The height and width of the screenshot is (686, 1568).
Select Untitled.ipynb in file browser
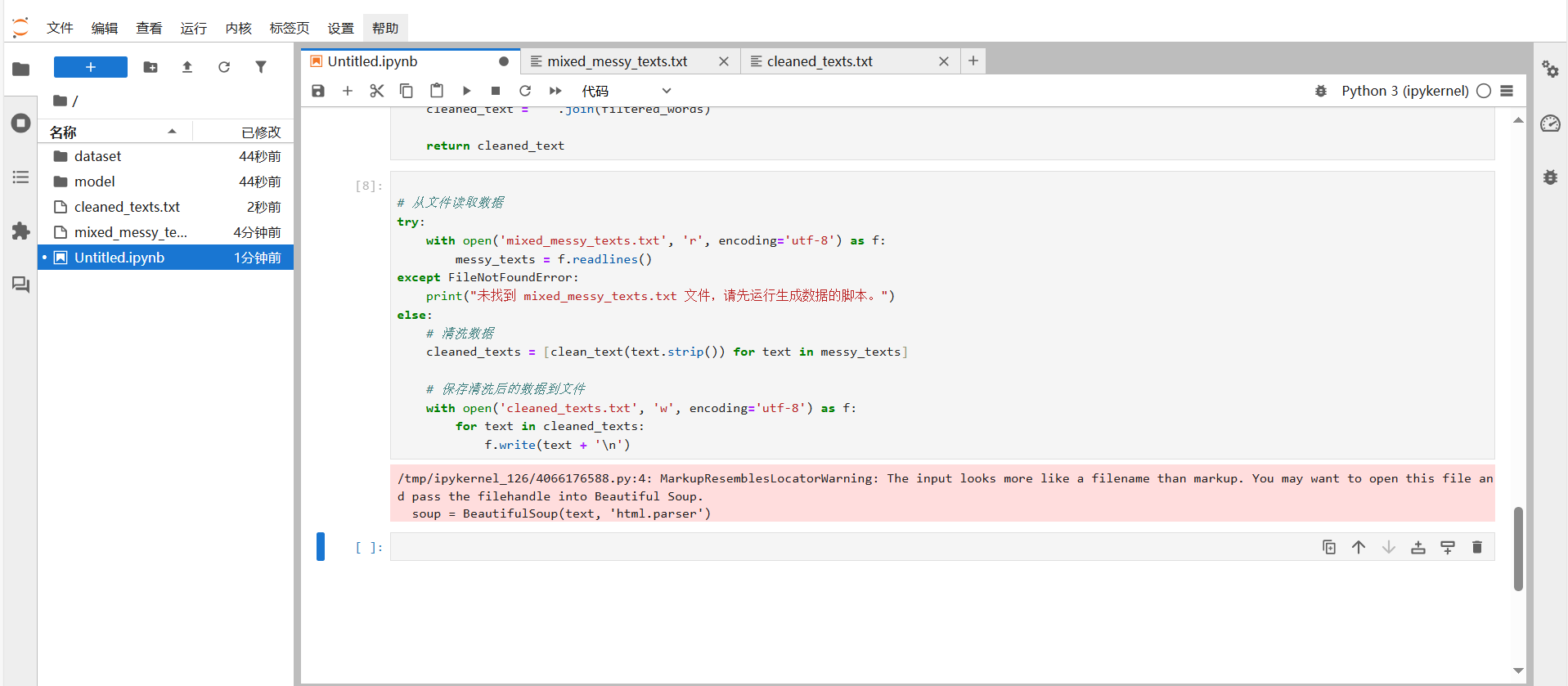point(165,258)
